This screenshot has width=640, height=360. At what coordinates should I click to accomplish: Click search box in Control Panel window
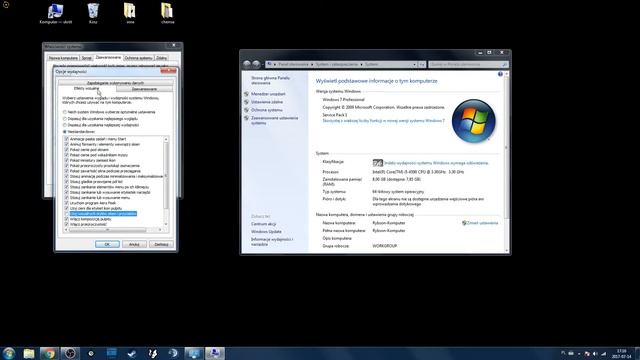[x=468, y=64]
